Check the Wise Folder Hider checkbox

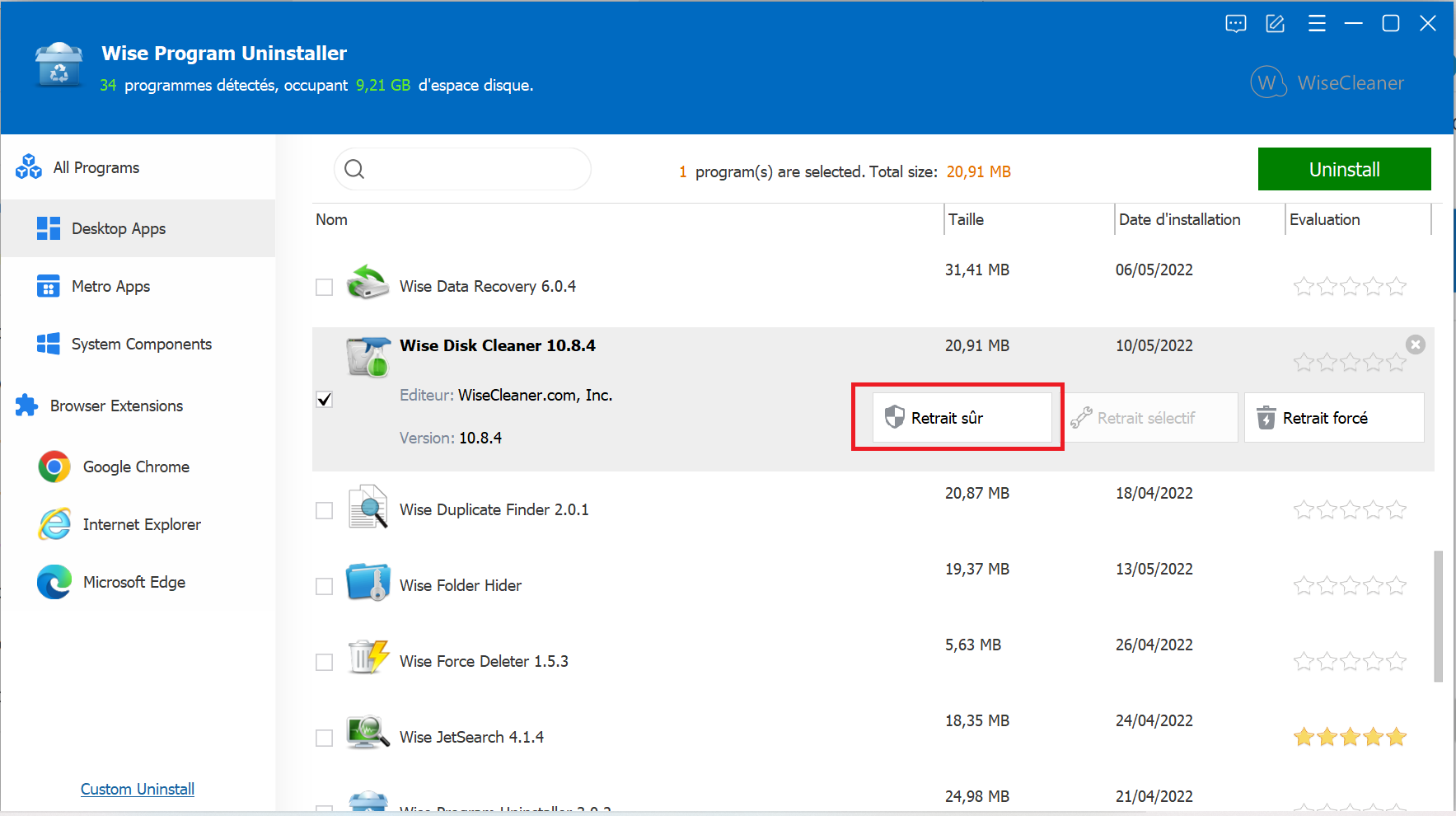click(325, 586)
